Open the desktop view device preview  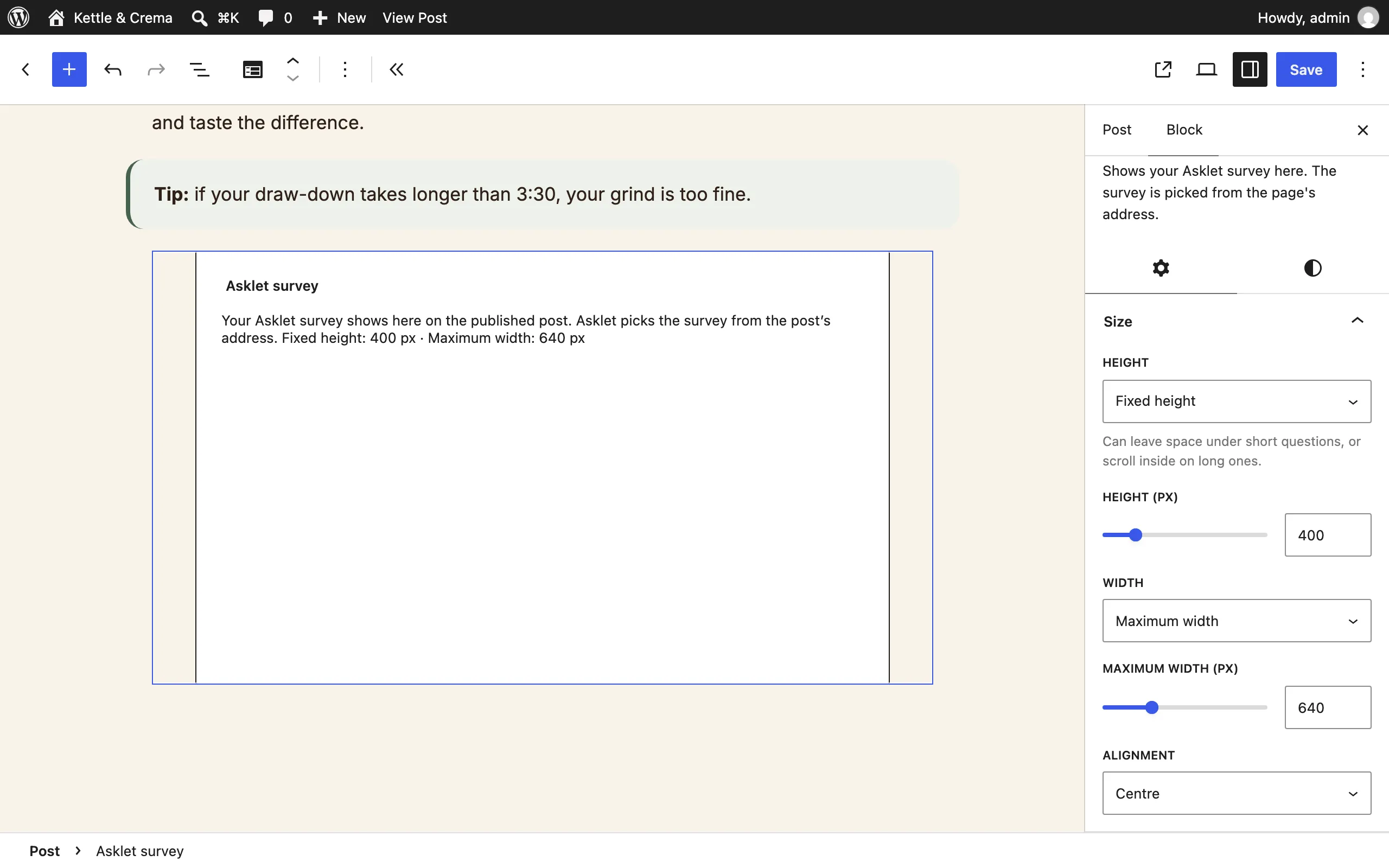click(1207, 69)
